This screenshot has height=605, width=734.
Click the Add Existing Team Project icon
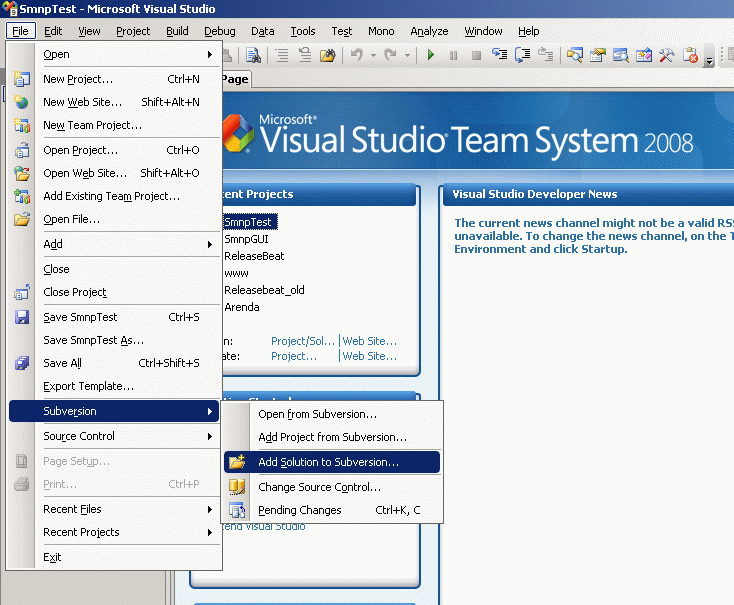pyautogui.click(x=22, y=196)
